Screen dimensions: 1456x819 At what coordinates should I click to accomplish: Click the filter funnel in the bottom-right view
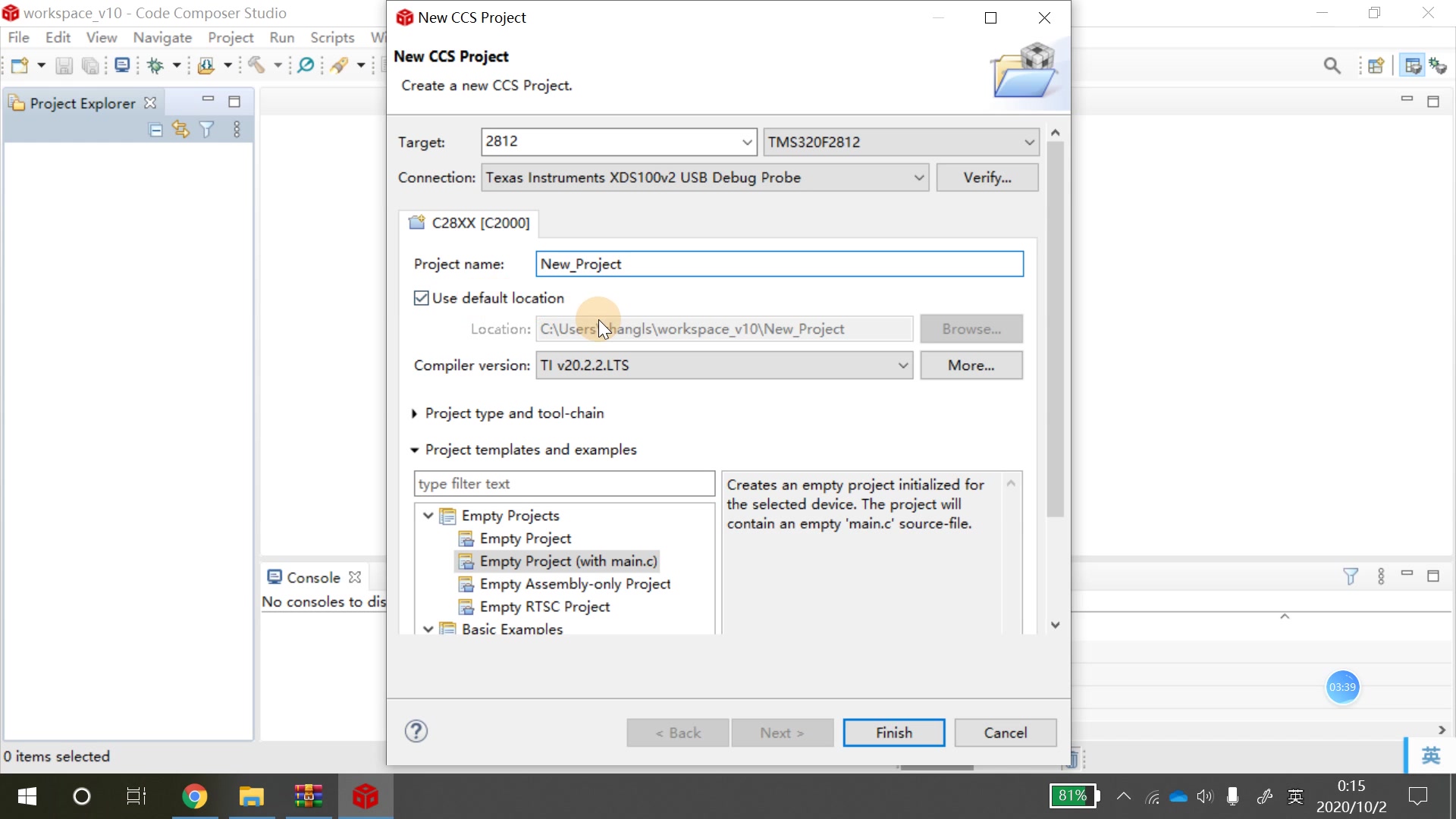(x=1351, y=577)
